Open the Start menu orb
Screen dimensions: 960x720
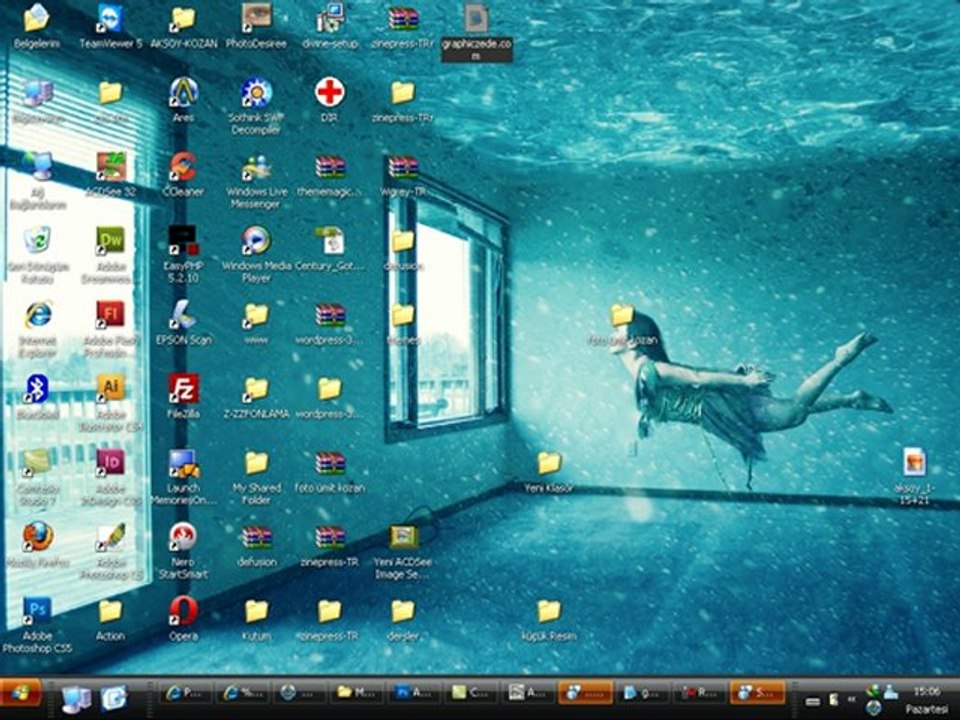pyautogui.click(x=20, y=692)
